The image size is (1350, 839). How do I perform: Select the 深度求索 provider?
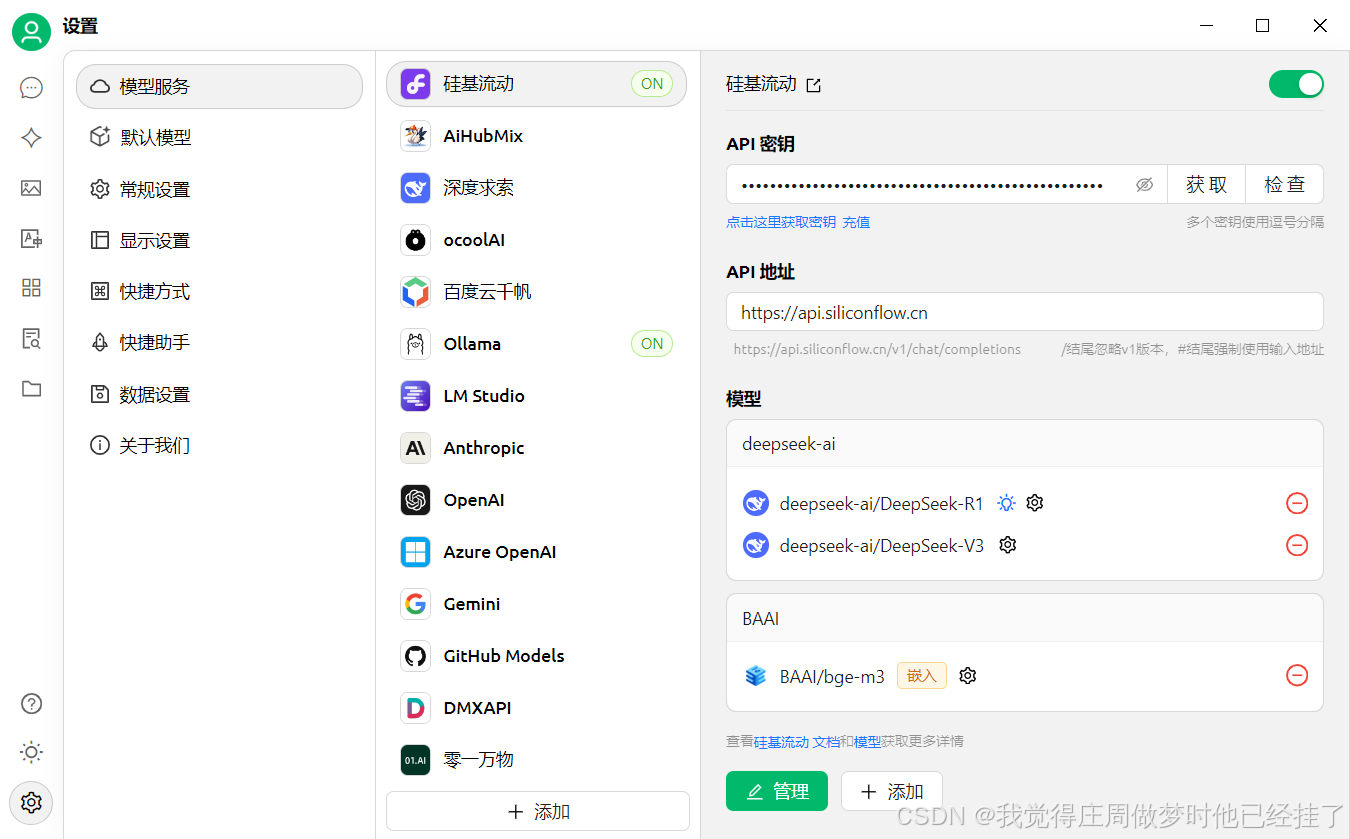pos(537,188)
